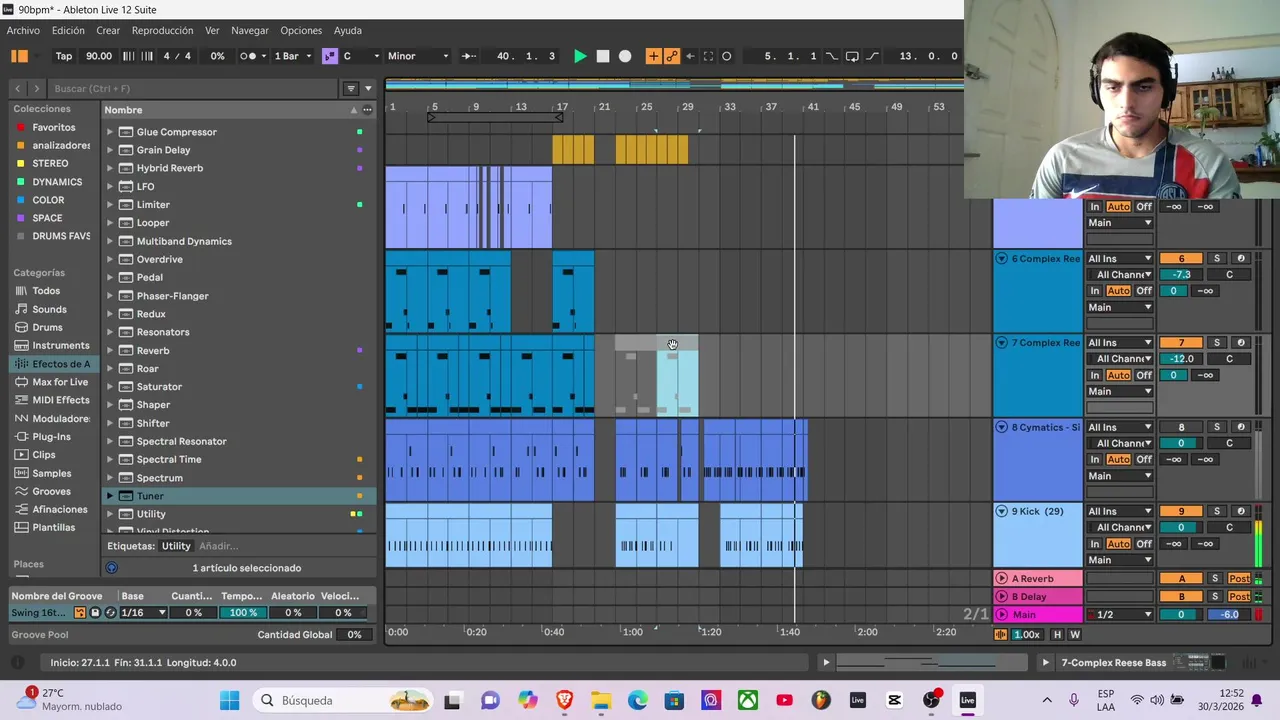Click the browser search field
1280x720 pixels.
195,88
